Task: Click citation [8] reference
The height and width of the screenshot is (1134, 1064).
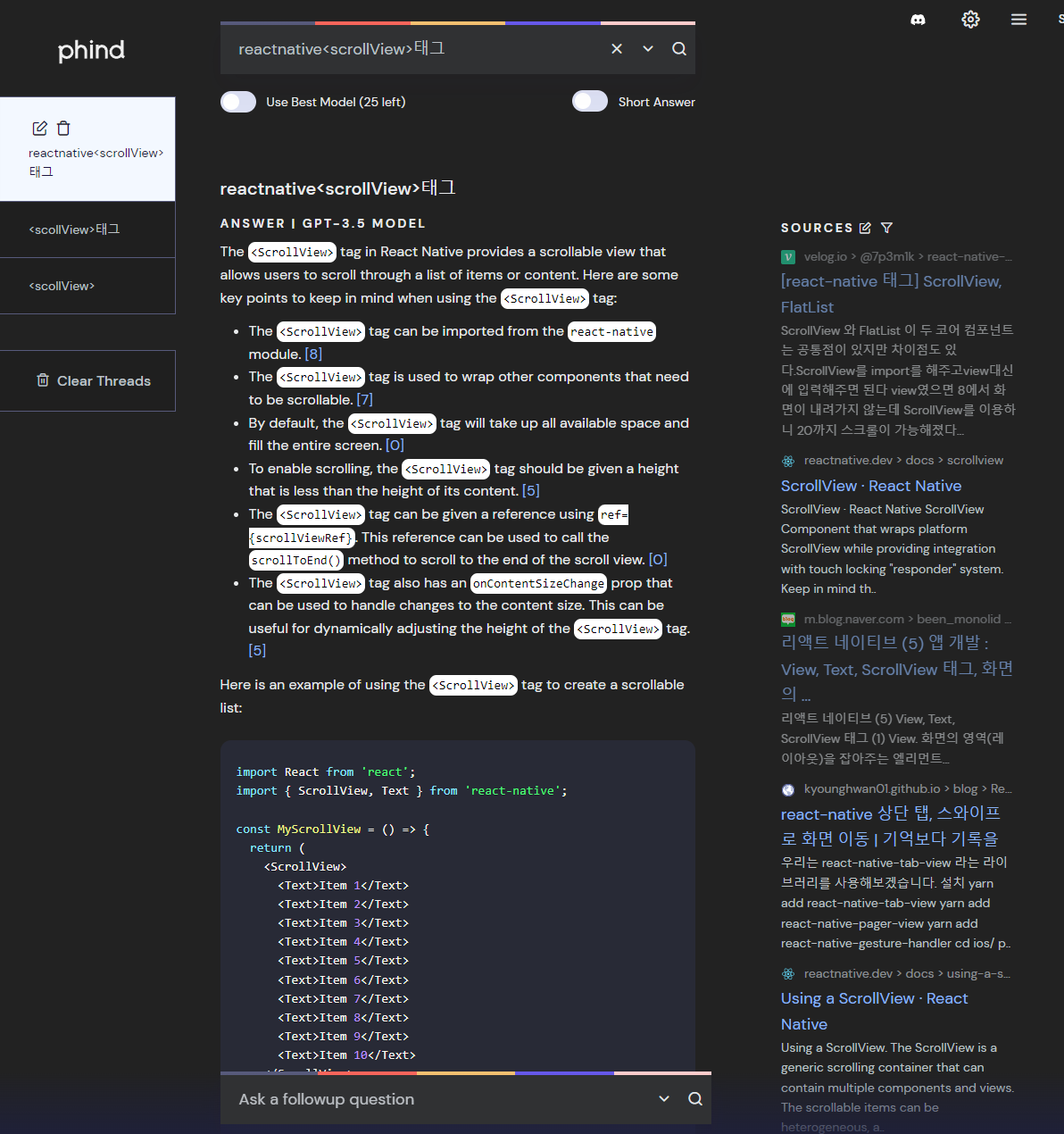Action: click(313, 354)
